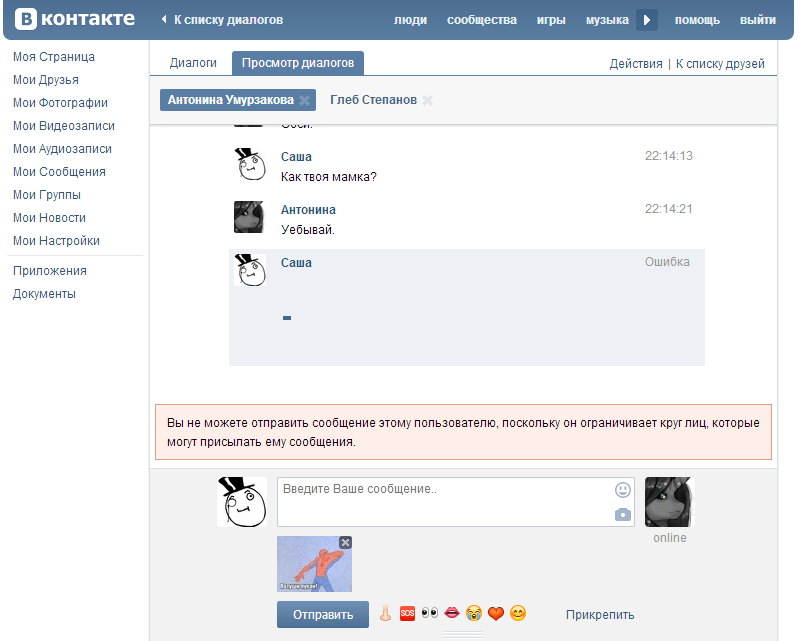The height and width of the screenshot is (641, 805).
Task: Open 'Моя Страница' in sidebar
Action: pyautogui.click(x=54, y=57)
